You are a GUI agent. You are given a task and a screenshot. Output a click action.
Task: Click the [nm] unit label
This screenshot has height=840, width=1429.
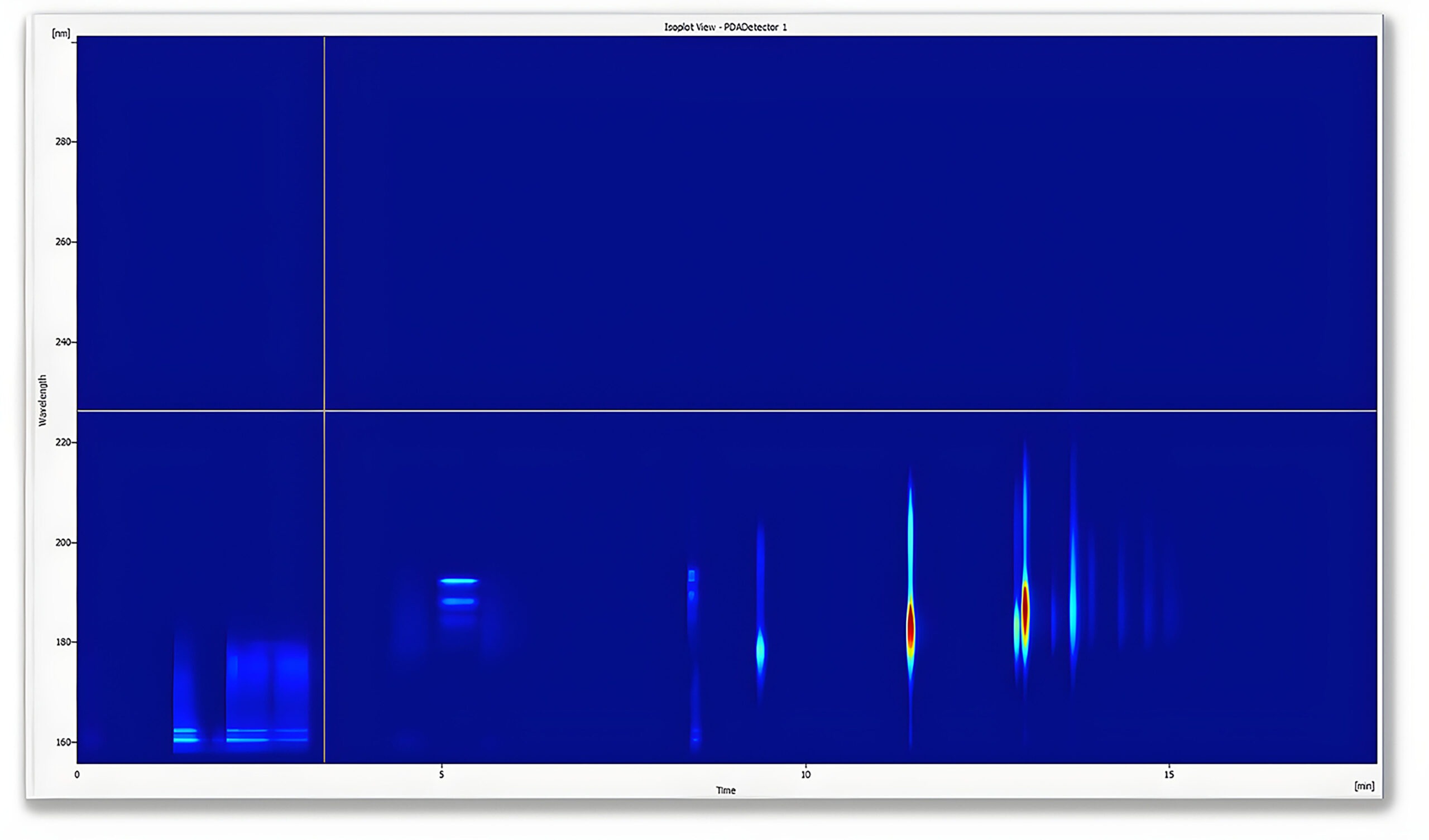(61, 33)
